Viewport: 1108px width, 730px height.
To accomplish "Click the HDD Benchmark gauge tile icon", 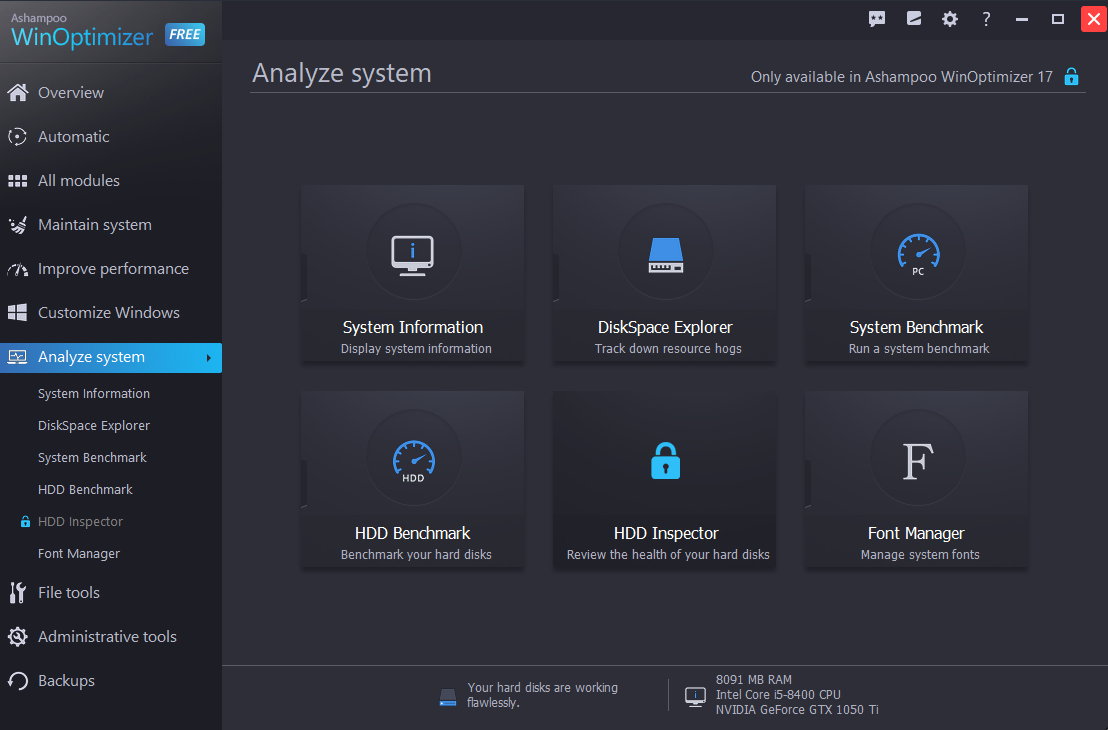I will [x=413, y=461].
